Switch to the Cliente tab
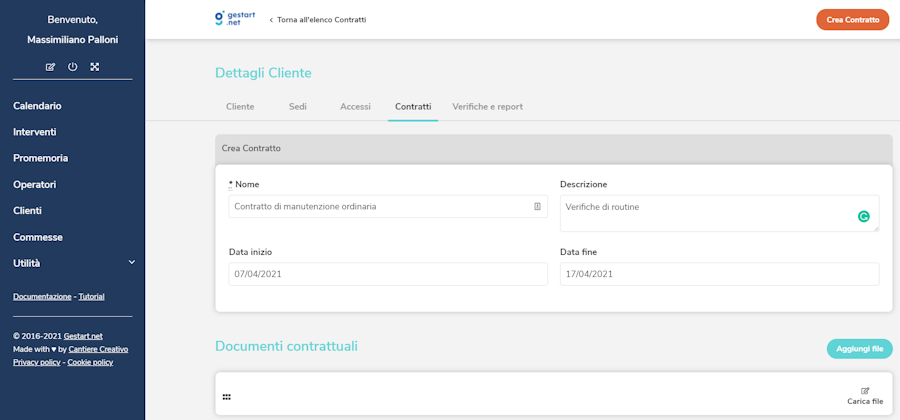Viewport: 900px width, 420px height. point(240,107)
